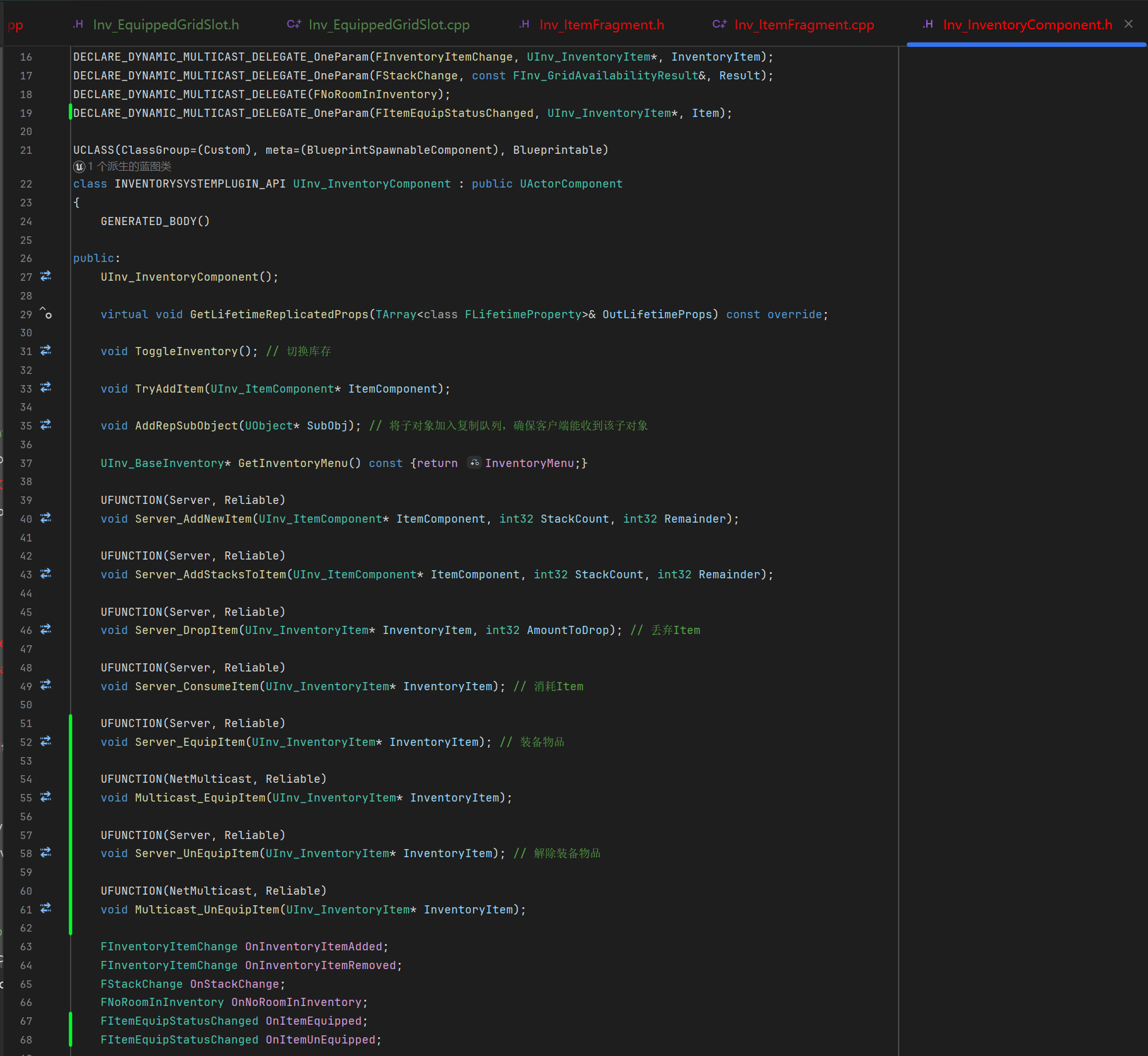Image resolution: width=1148 pixels, height=1056 pixels.
Task: Click line number 63 in the gutter
Action: [x=26, y=947]
